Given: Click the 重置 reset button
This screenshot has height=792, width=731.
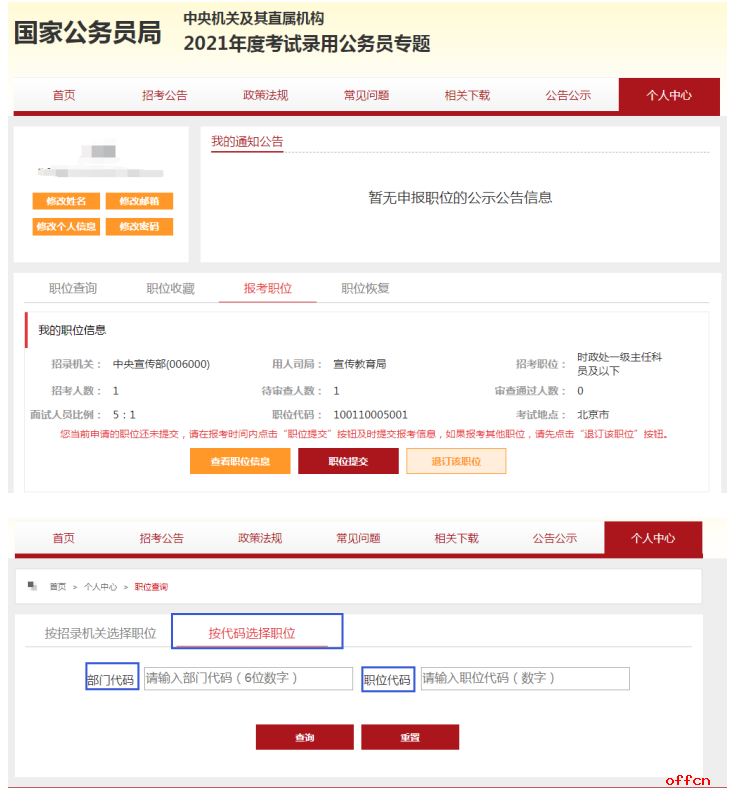Looking at the screenshot, I should pyautogui.click(x=410, y=737).
